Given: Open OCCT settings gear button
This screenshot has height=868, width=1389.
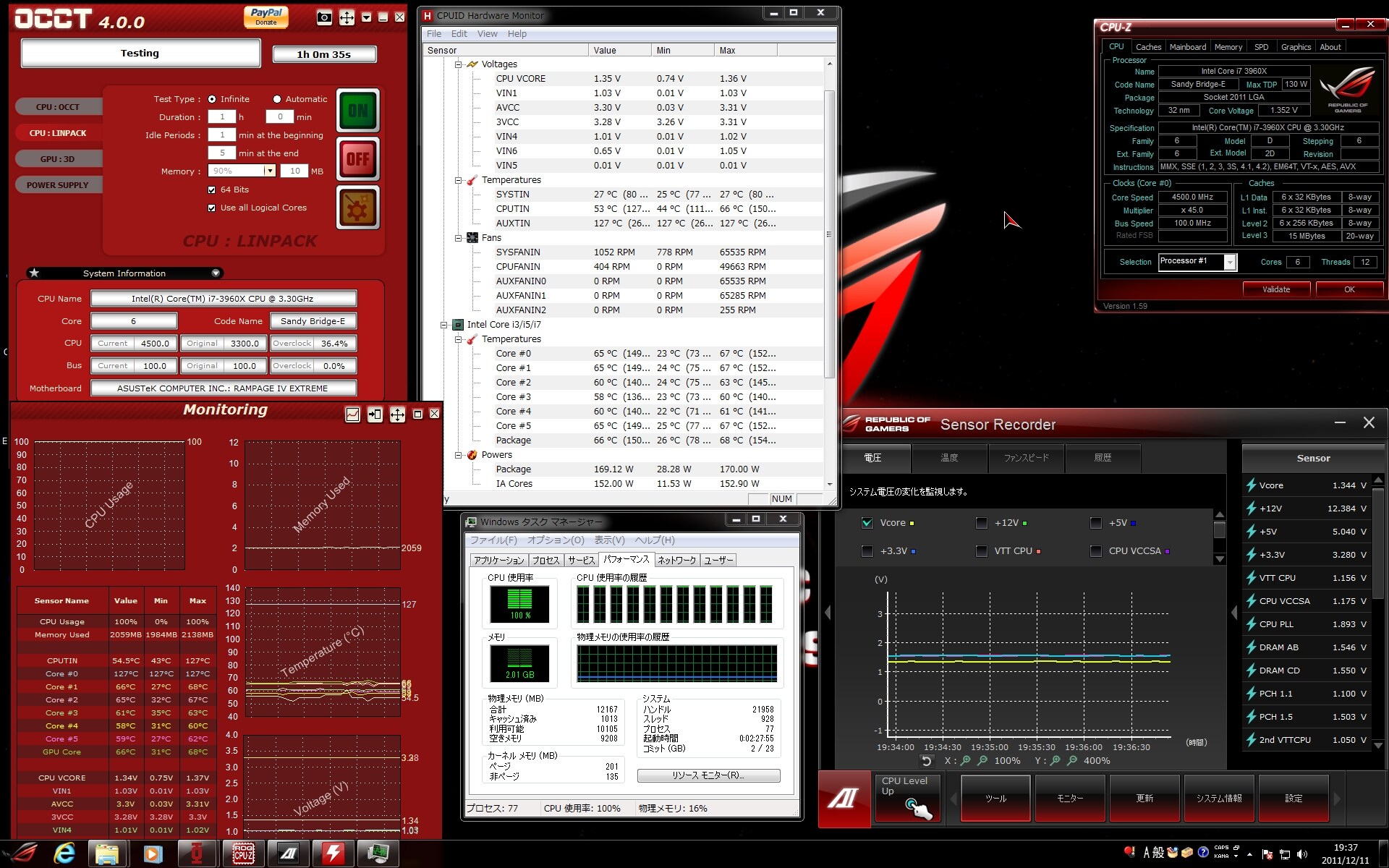Looking at the screenshot, I should (x=357, y=208).
